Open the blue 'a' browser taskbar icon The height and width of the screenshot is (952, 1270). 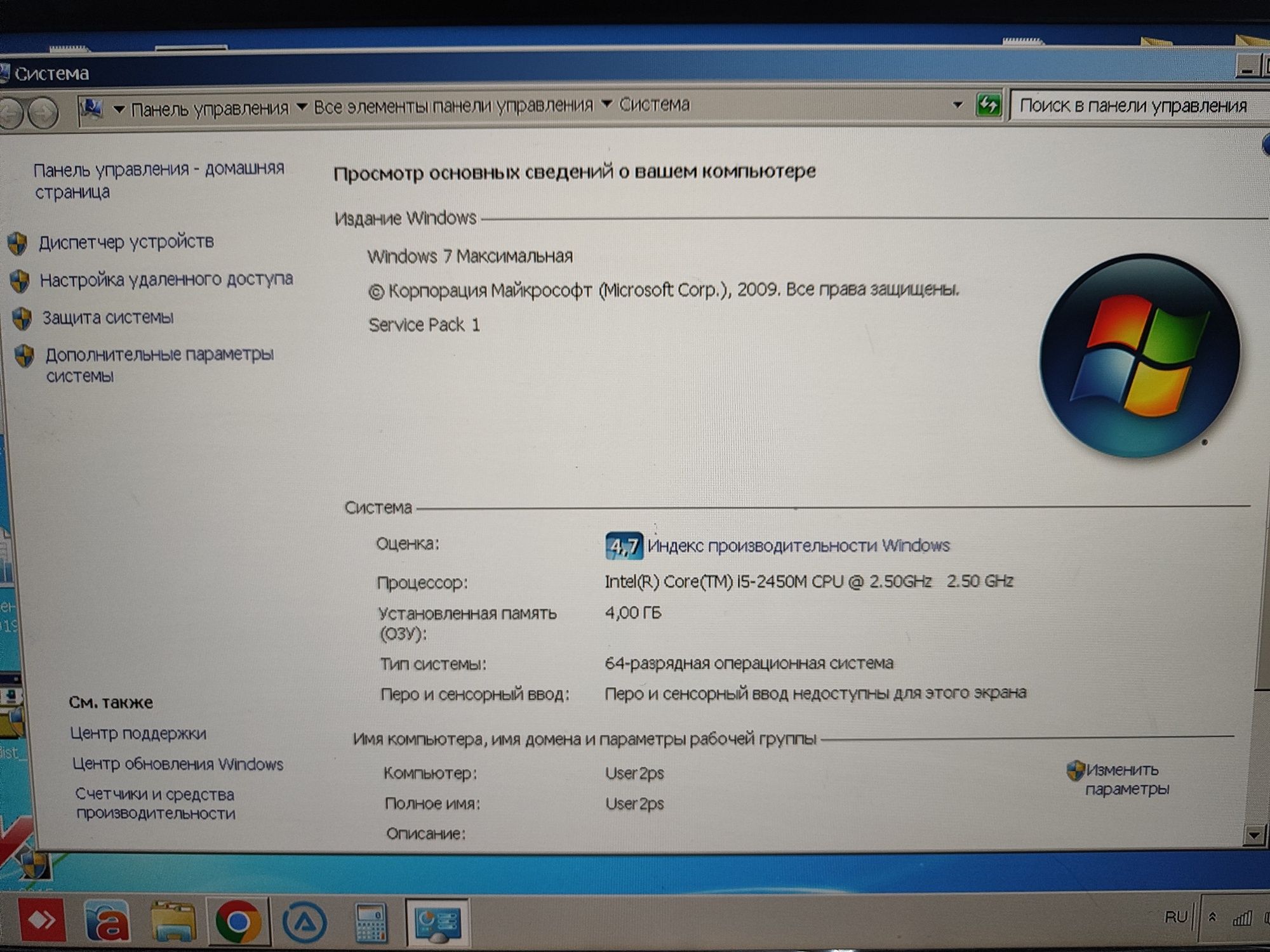107,921
